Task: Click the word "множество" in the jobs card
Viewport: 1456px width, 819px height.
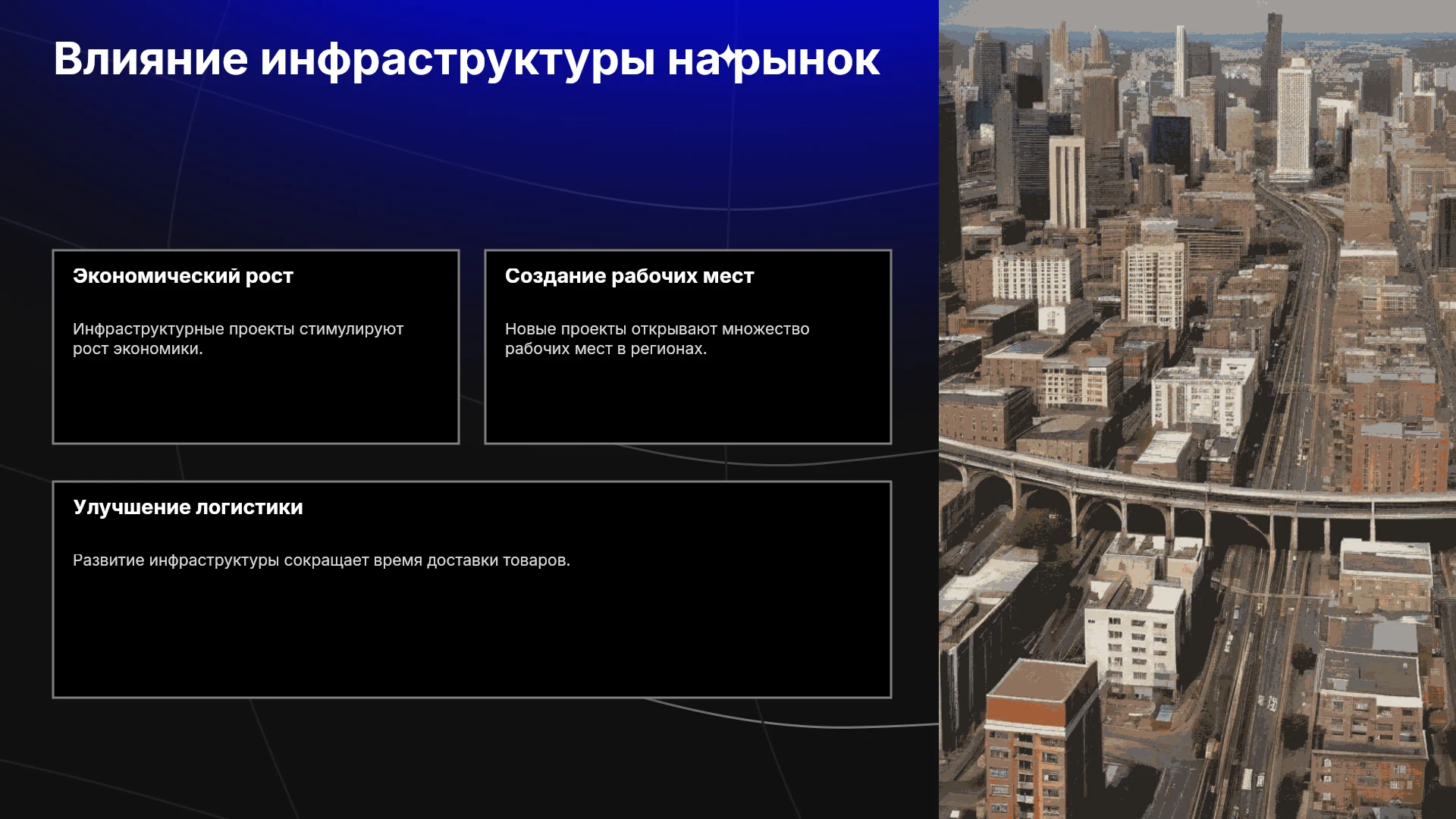Action: (765, 329)
